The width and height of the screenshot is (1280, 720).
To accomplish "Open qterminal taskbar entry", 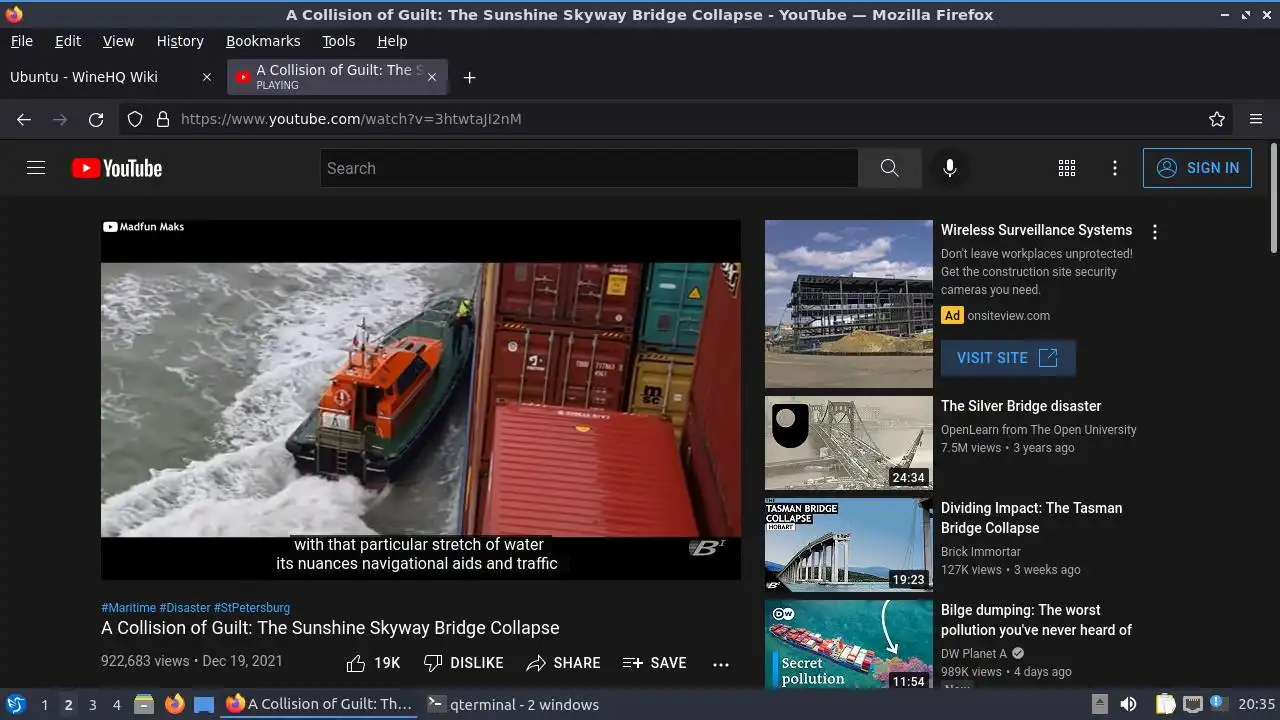I will (514, 704).
